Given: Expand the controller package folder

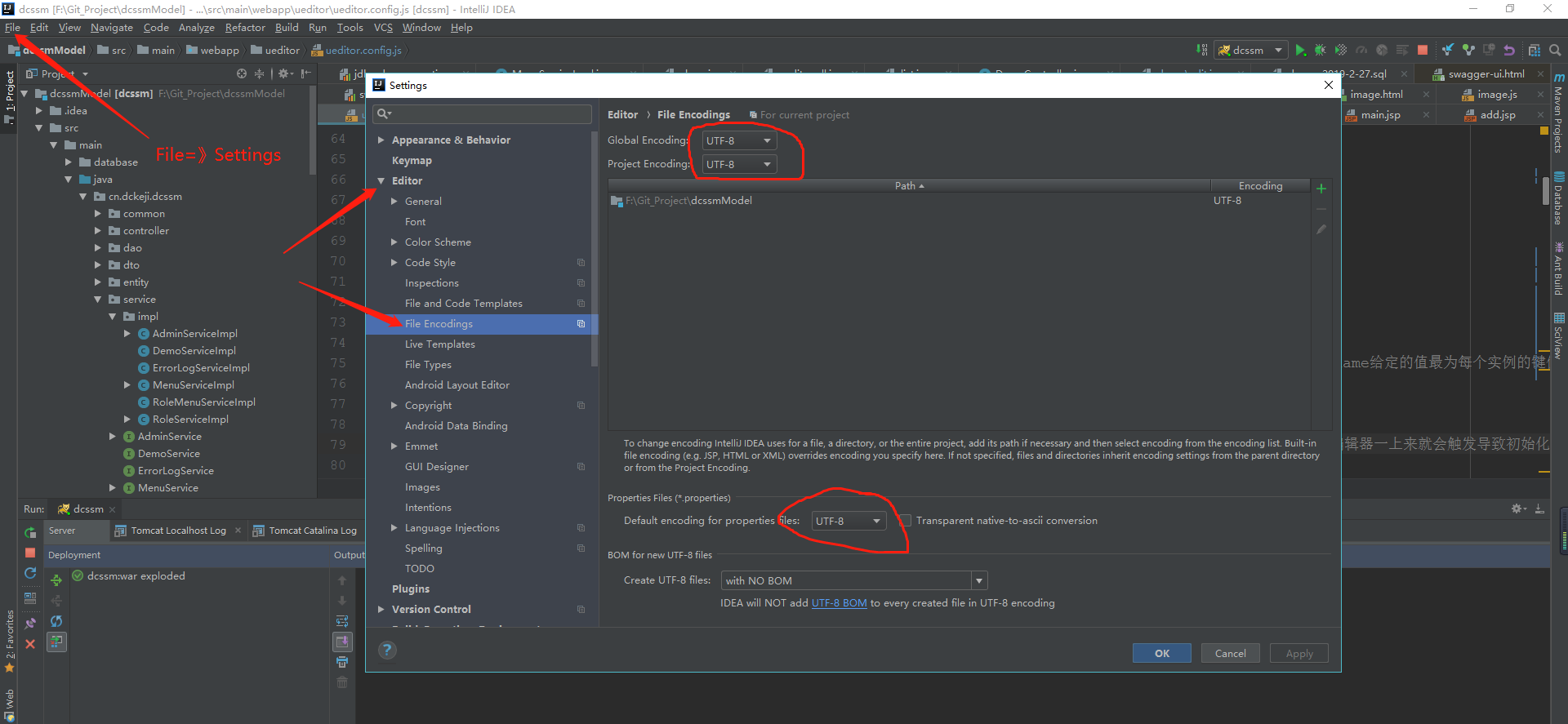Looking at the screenshot, I should (x=98, y=231).
